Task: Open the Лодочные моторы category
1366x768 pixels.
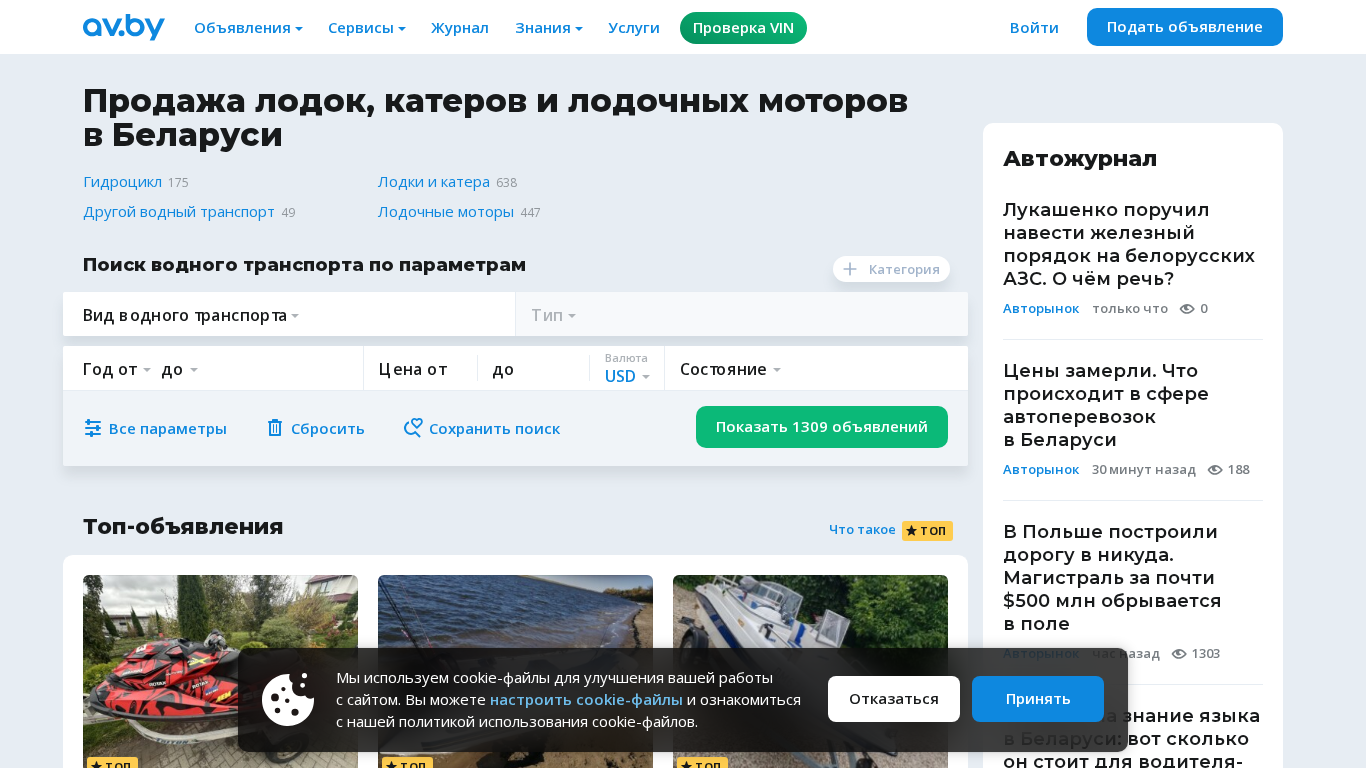Action: point(446,212)
